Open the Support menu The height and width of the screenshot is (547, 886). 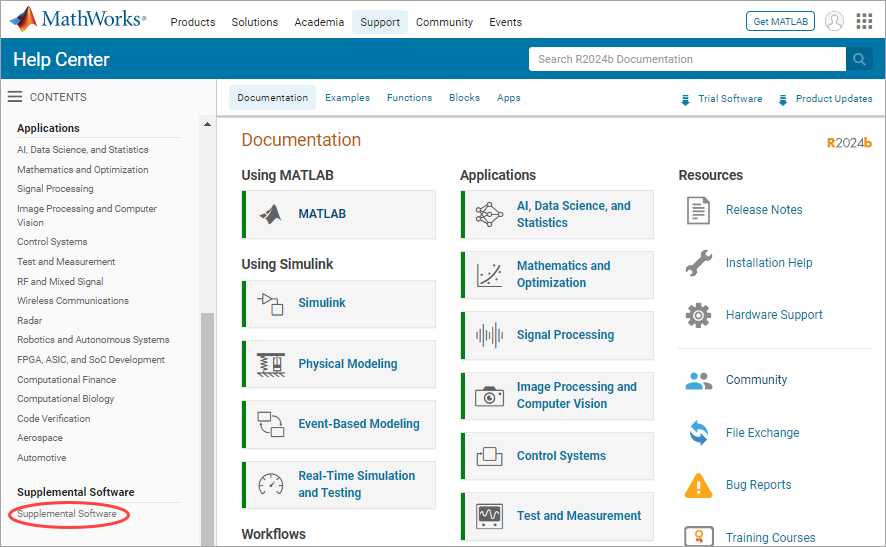(380, 22)
